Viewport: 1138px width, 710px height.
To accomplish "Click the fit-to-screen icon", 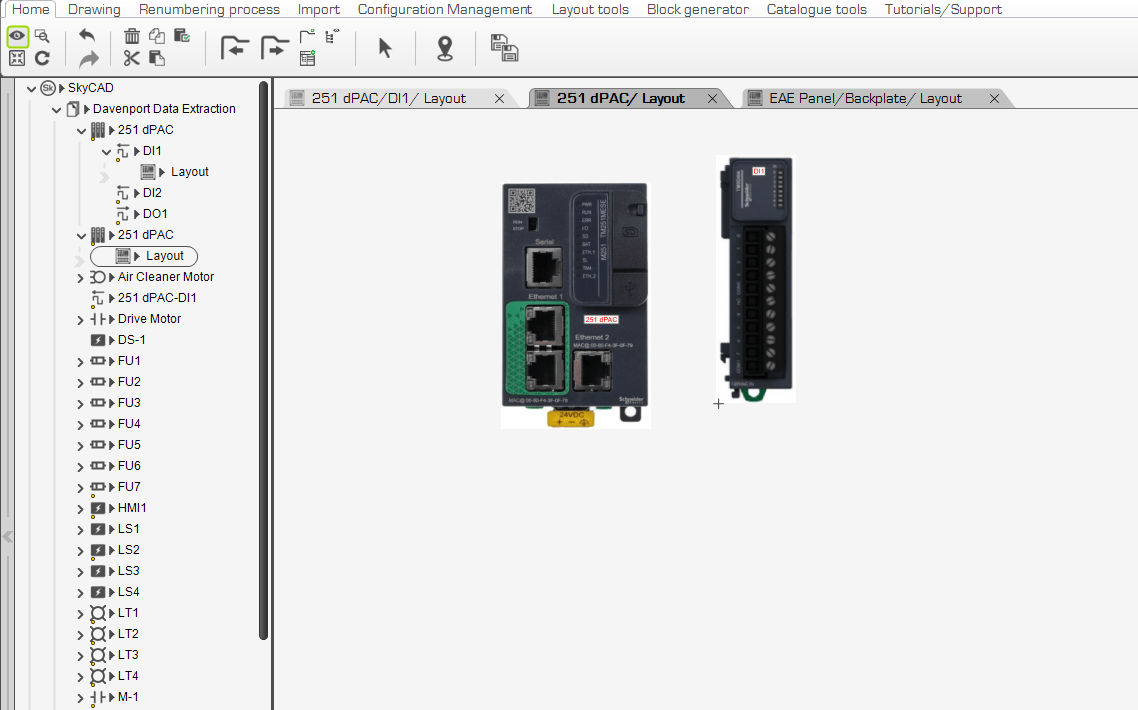I will click(x=17, y=59).
